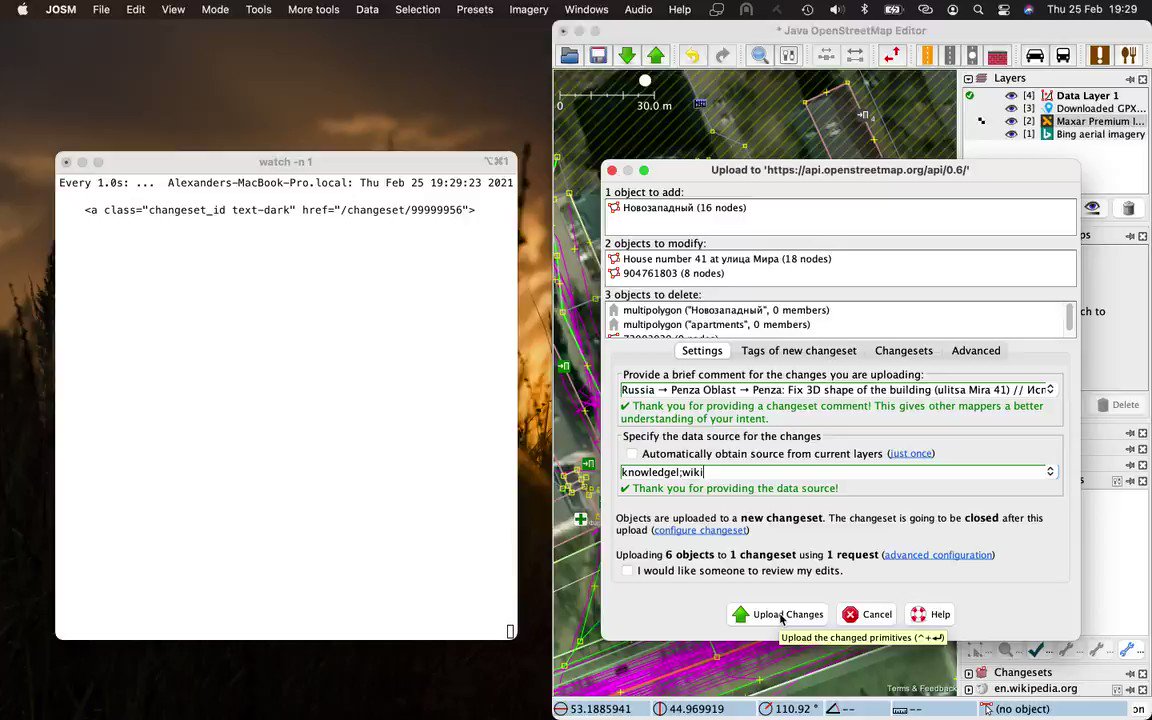Click the data source input field
1152x720 pixels.
(x=832, y=472)
